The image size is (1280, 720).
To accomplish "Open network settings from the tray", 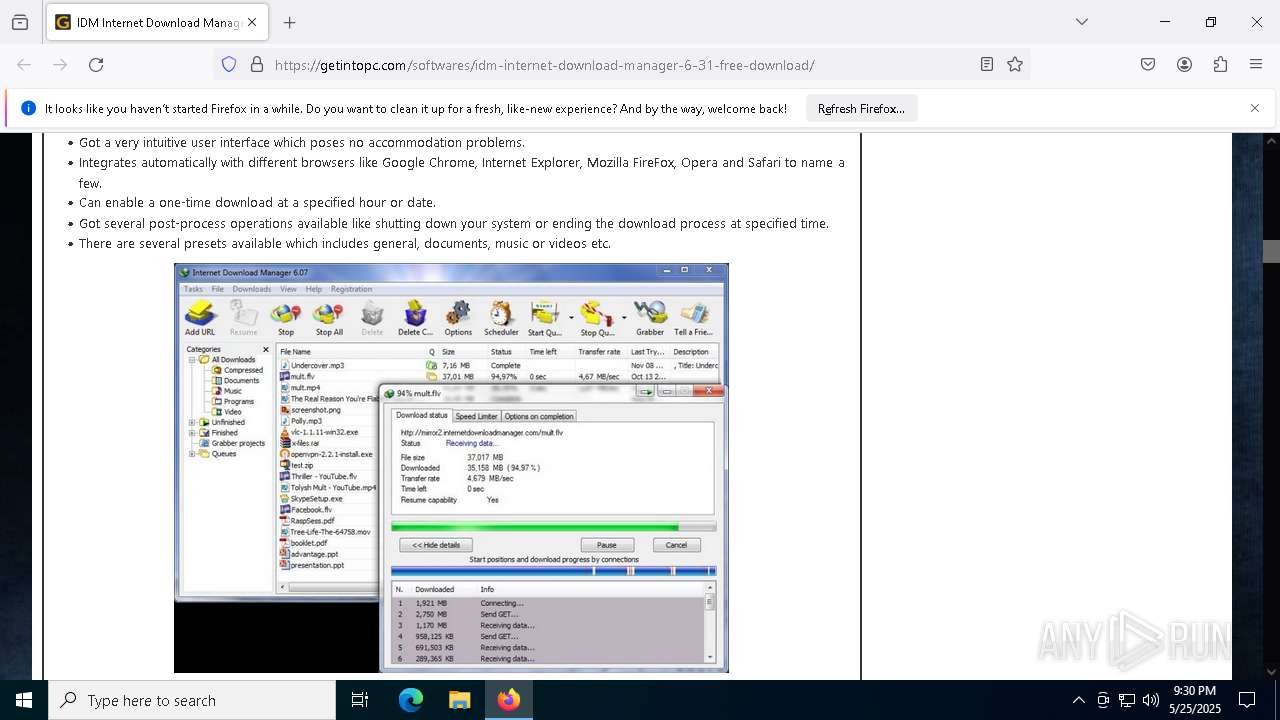I will click(1127, 700).
